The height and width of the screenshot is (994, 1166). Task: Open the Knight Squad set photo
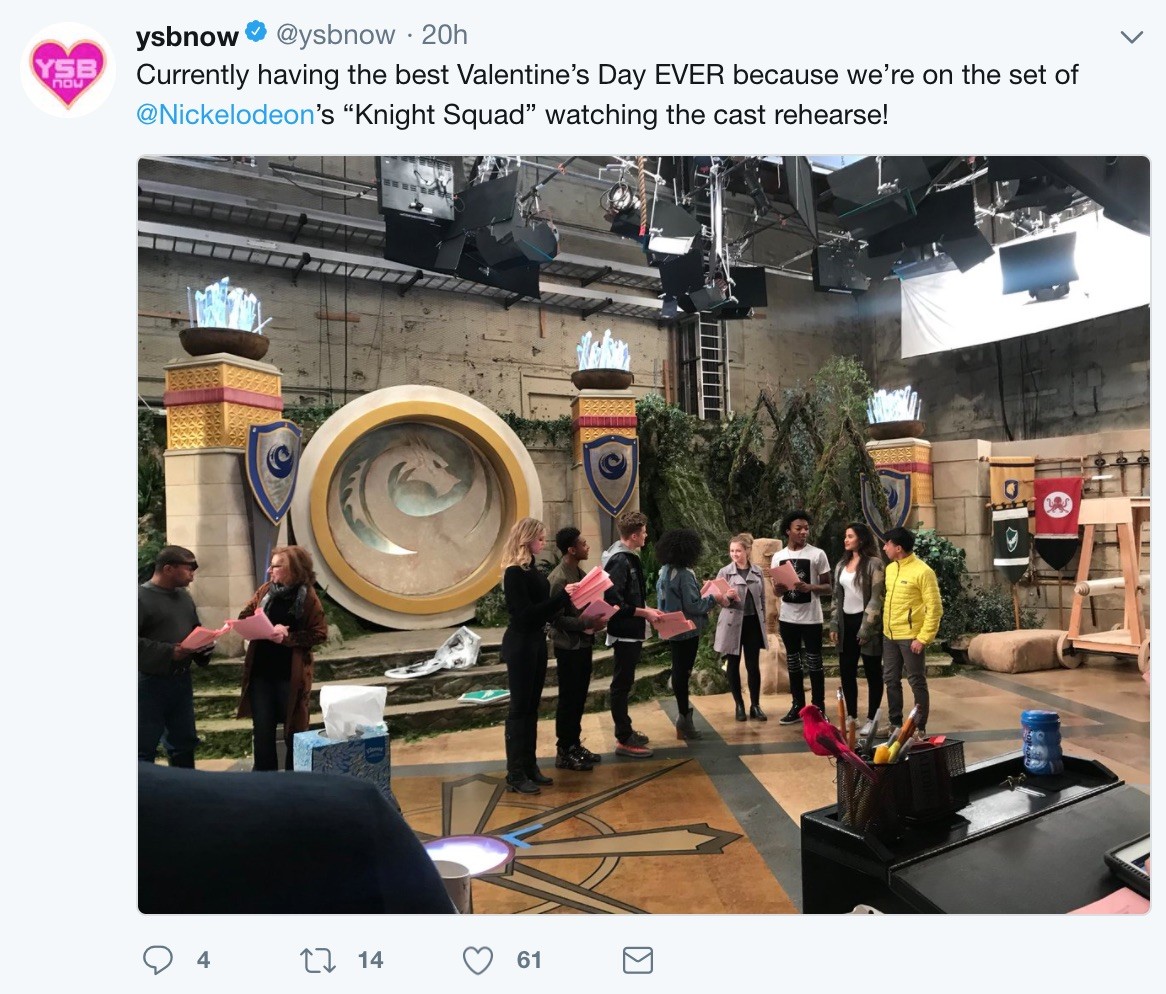click(x=644, y=535)
